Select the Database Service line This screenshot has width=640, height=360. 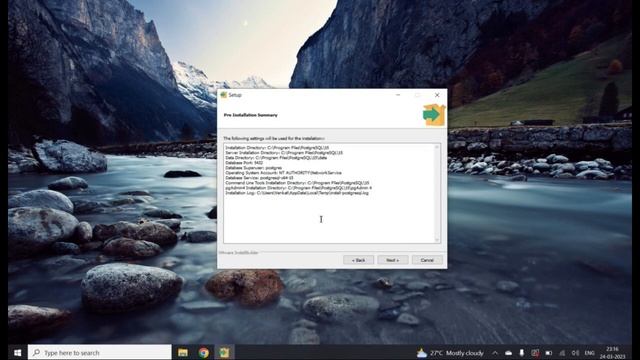(x=259, y=178)
